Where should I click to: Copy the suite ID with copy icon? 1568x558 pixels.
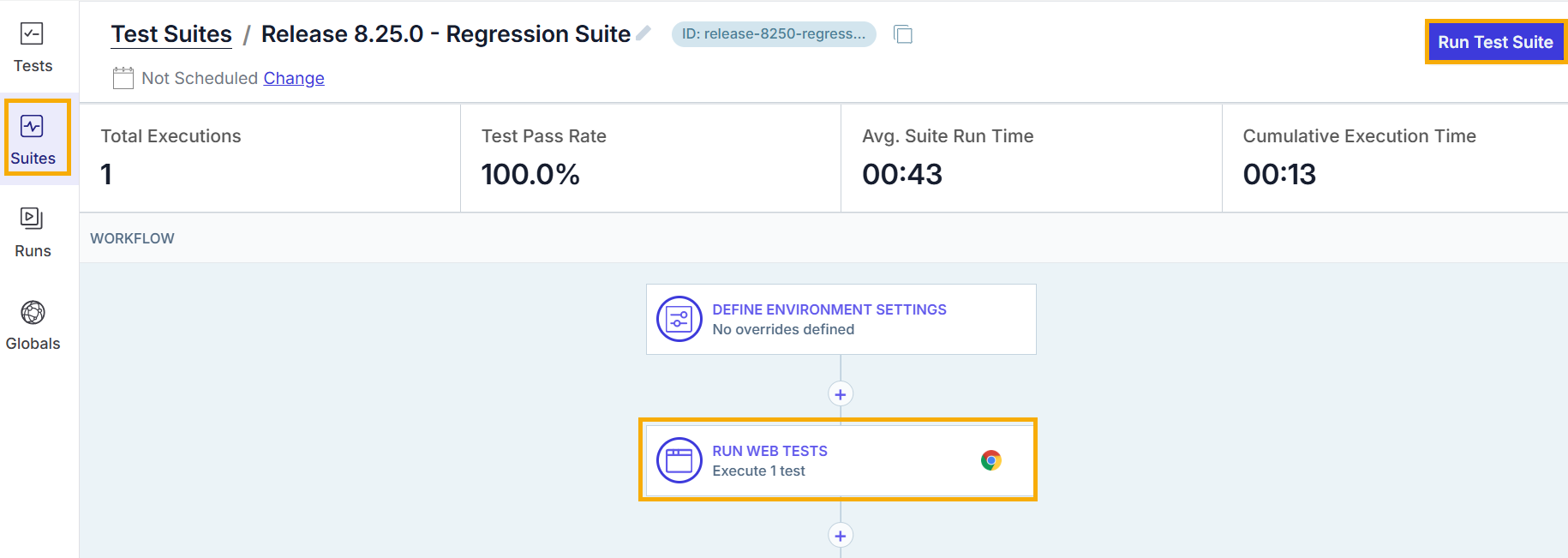click(903, 34)
